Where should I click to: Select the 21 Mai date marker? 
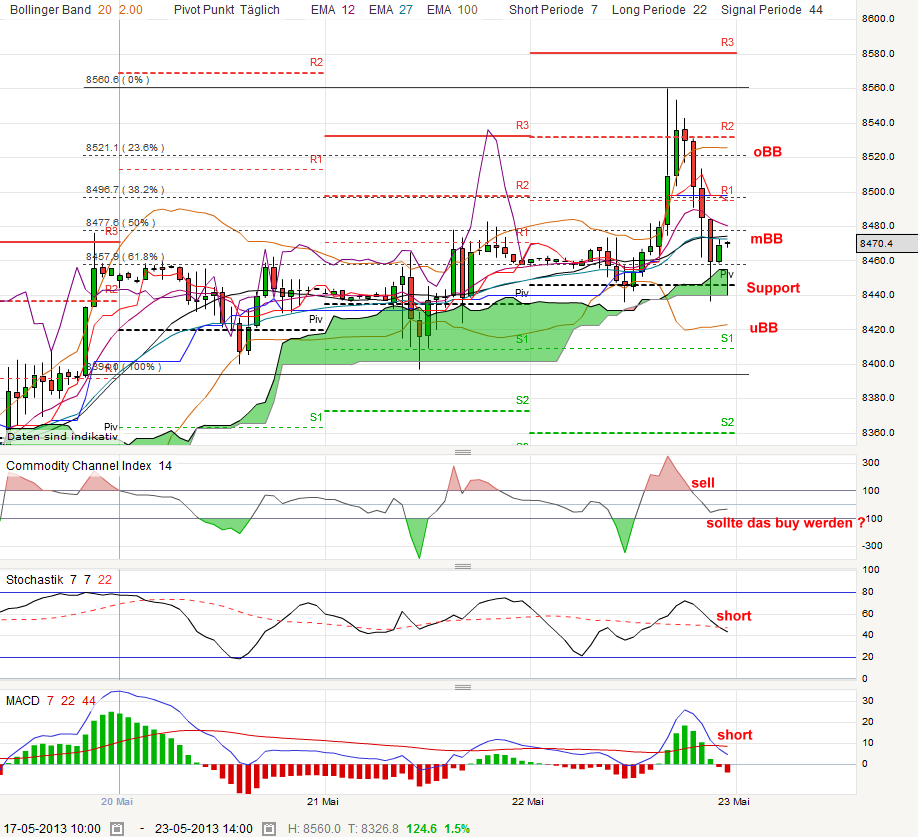pyautogui.click(x=323, y=801)
